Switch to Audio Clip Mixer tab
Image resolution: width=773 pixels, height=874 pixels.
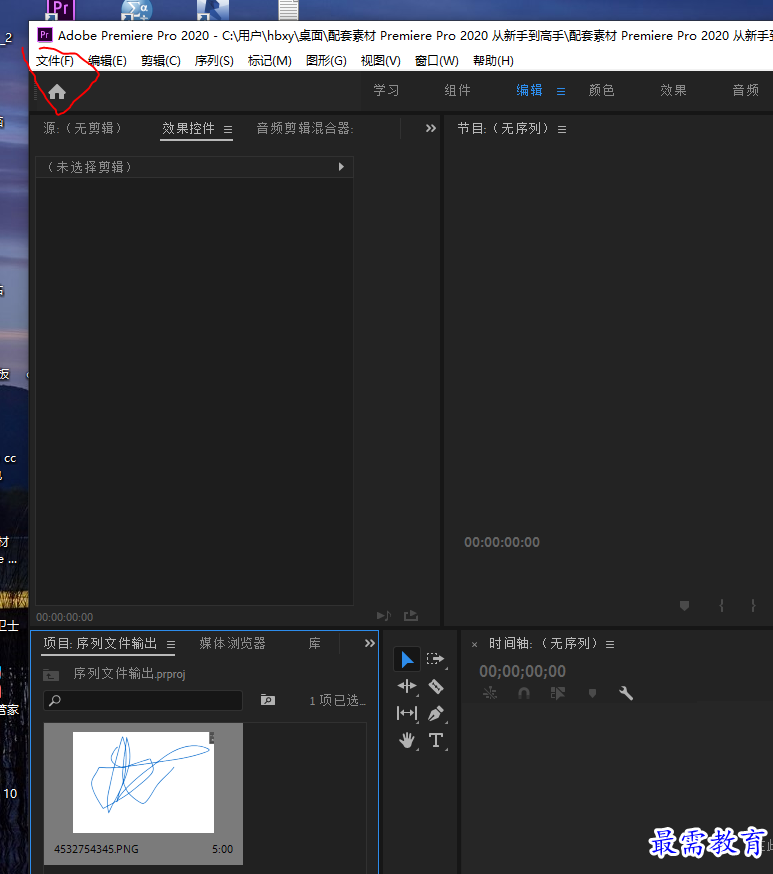305,129
